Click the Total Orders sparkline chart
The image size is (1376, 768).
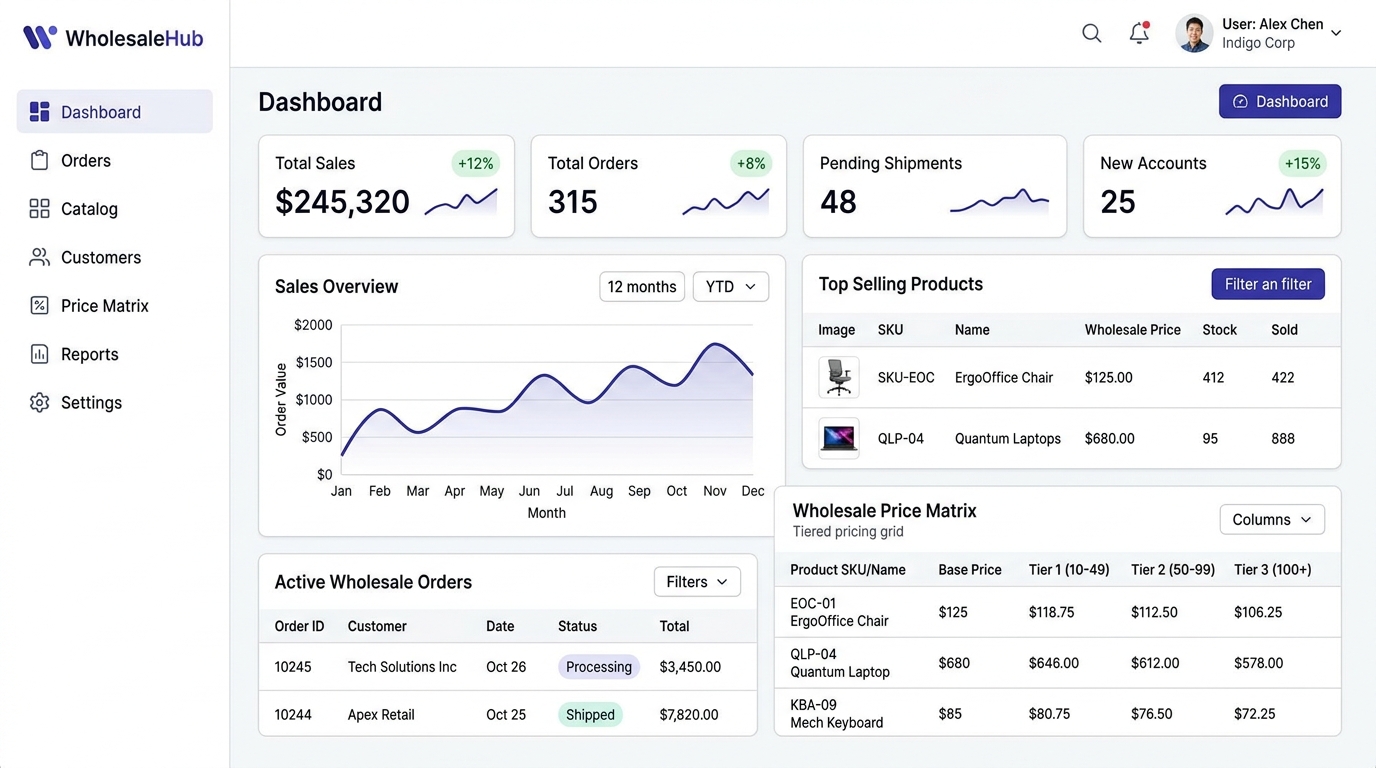click(726, 200)
